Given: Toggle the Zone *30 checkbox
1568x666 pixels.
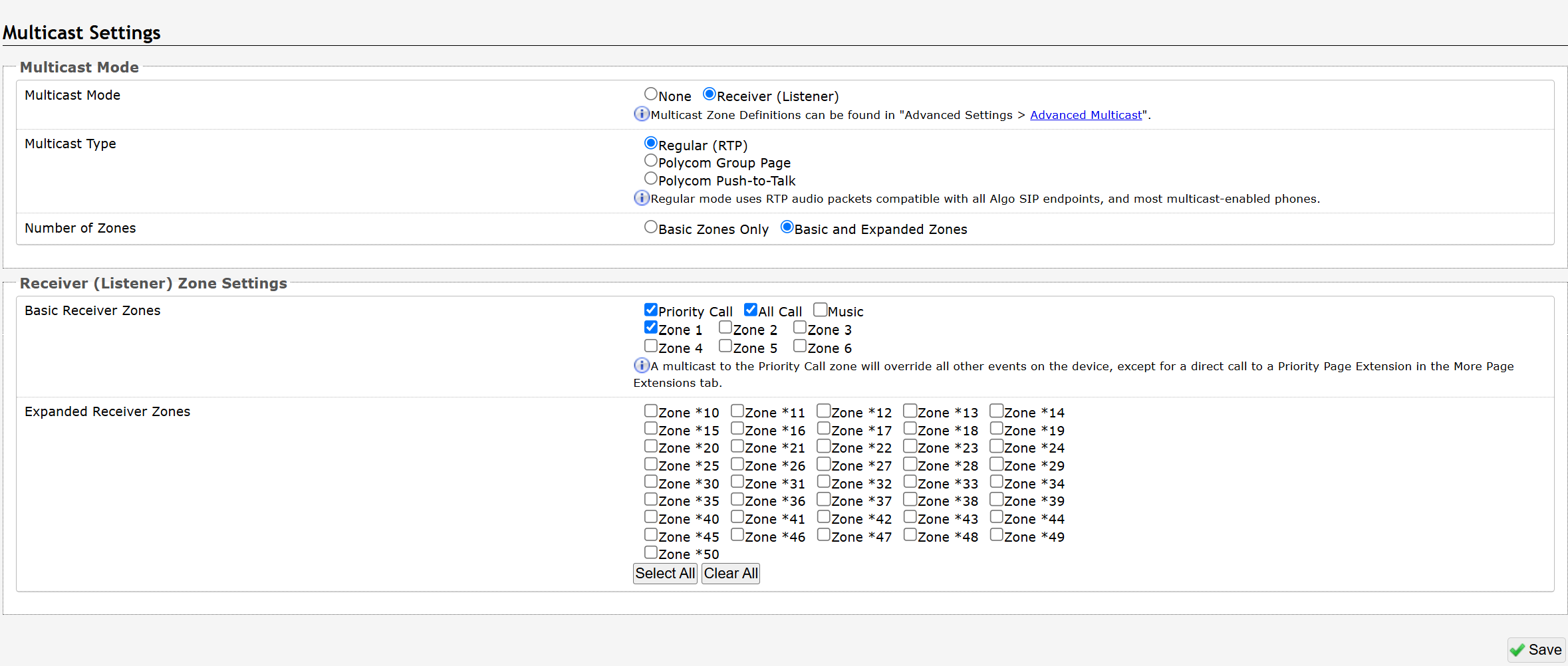Looking at the screenshot, I should [651, 482].
